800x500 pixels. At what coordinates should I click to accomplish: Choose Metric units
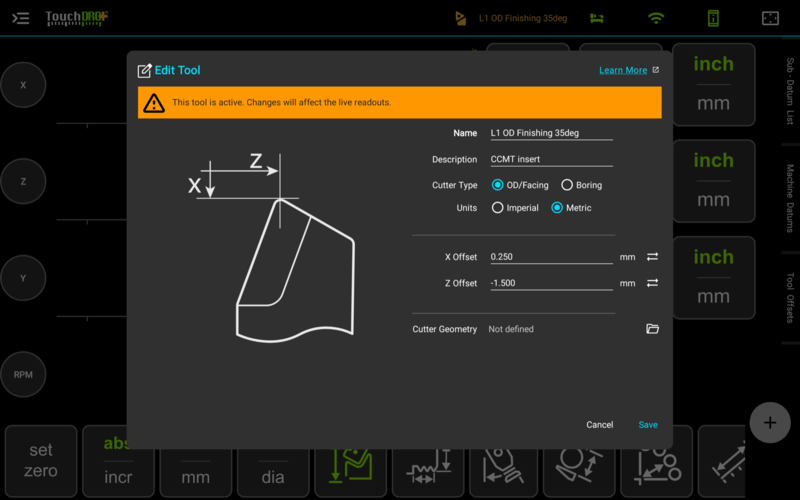(x=571, y=208)
